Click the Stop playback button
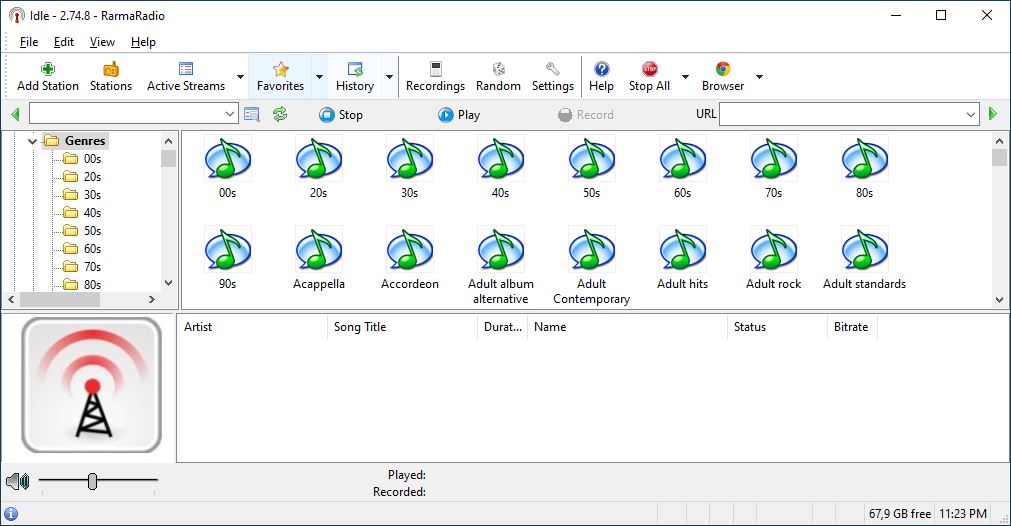The width and height of the screenshot is (1011, 526). click(341, 115)
